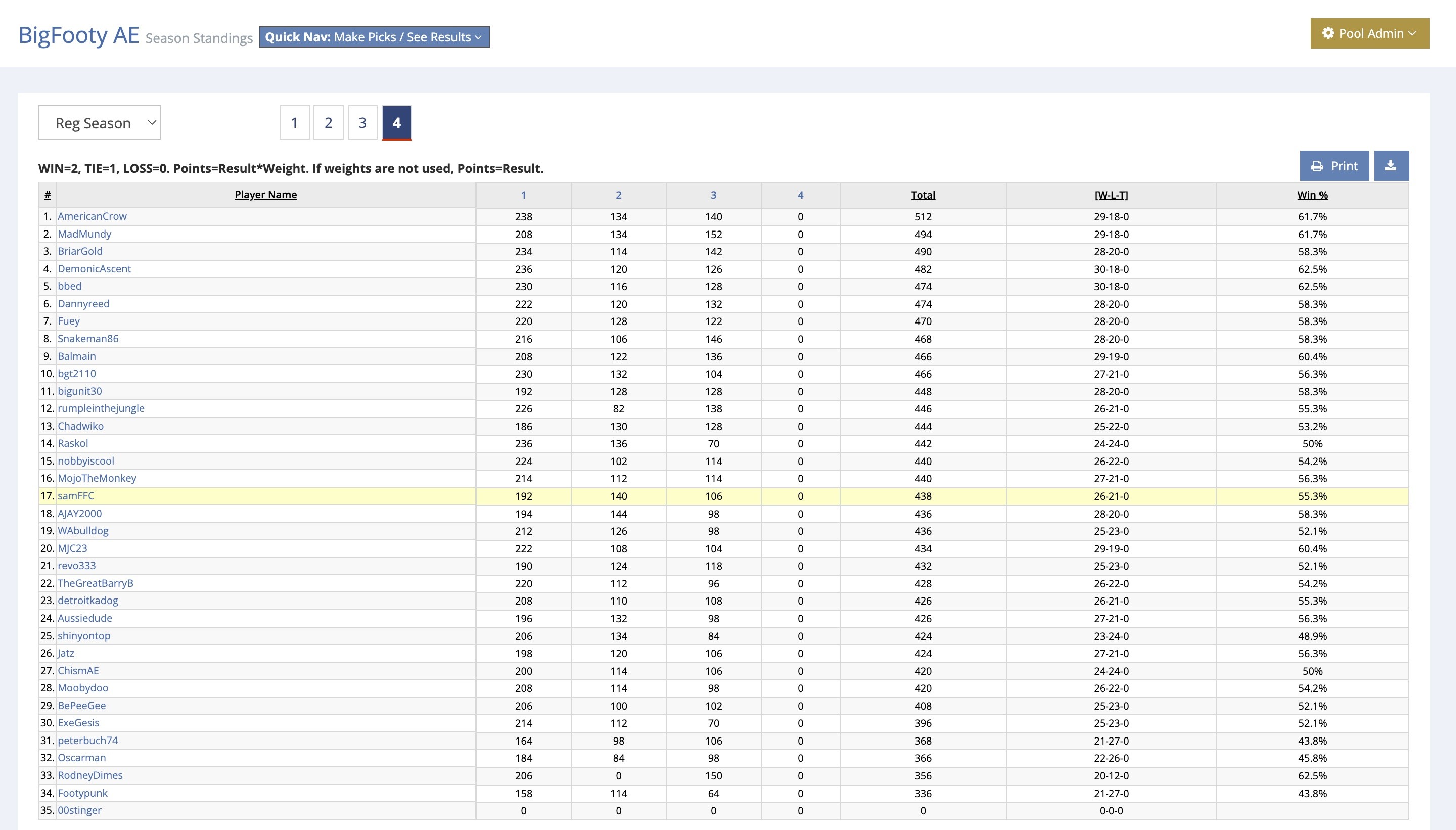Click week 4 column header link
Viewport: 1456px width, 830px height.
pos(800,195)
